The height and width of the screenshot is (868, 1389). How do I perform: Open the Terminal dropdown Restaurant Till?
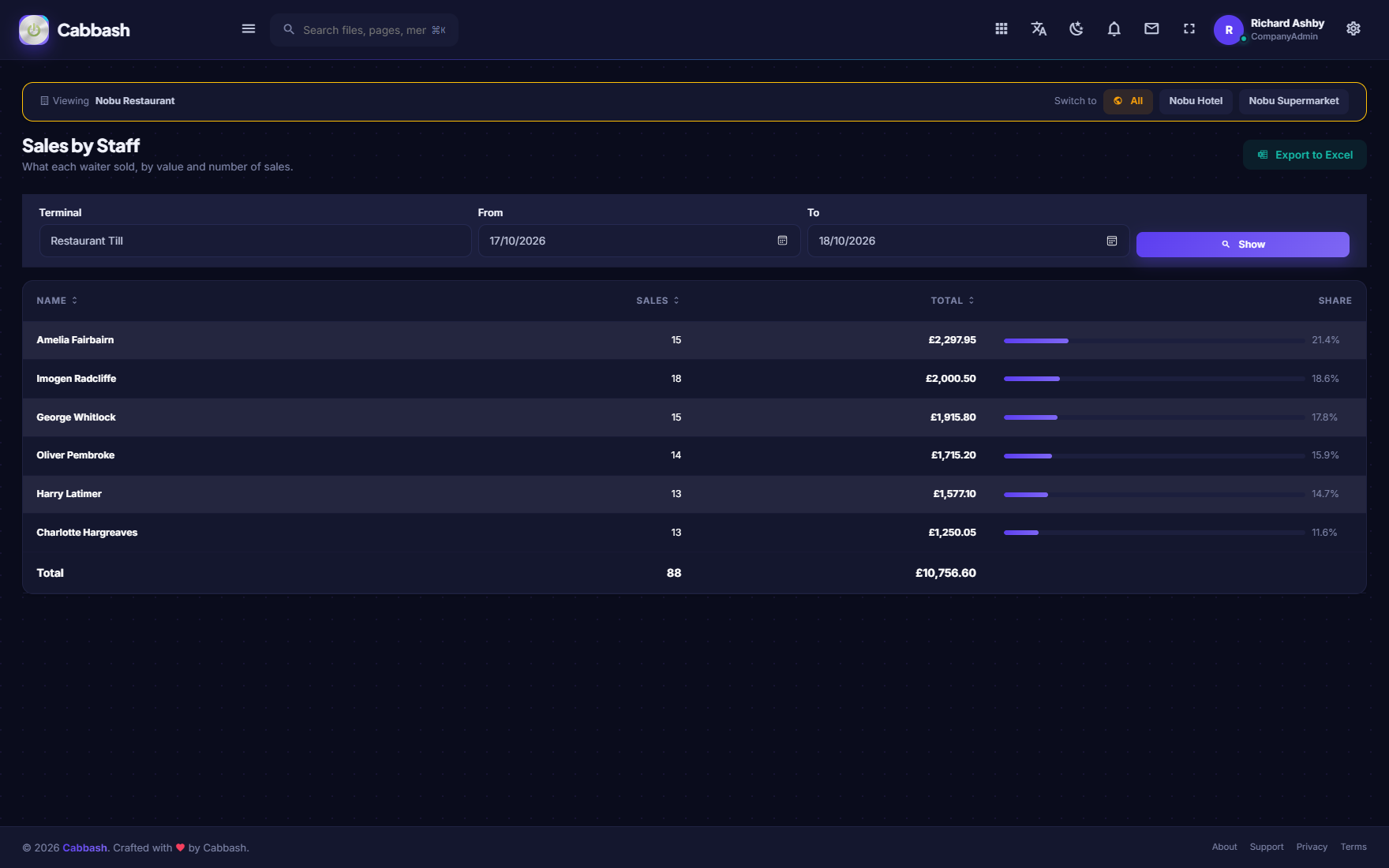pos(255,241)
